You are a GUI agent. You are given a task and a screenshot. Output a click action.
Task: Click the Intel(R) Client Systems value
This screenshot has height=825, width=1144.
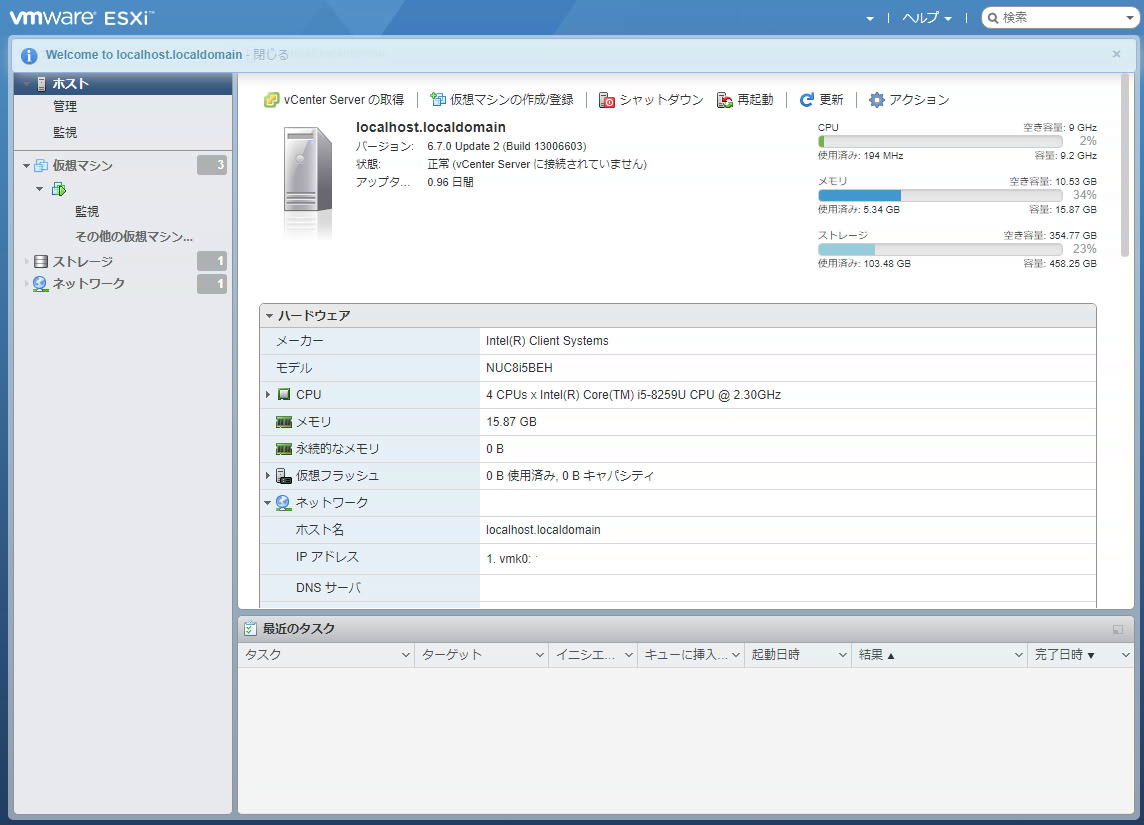pos(547,341)
